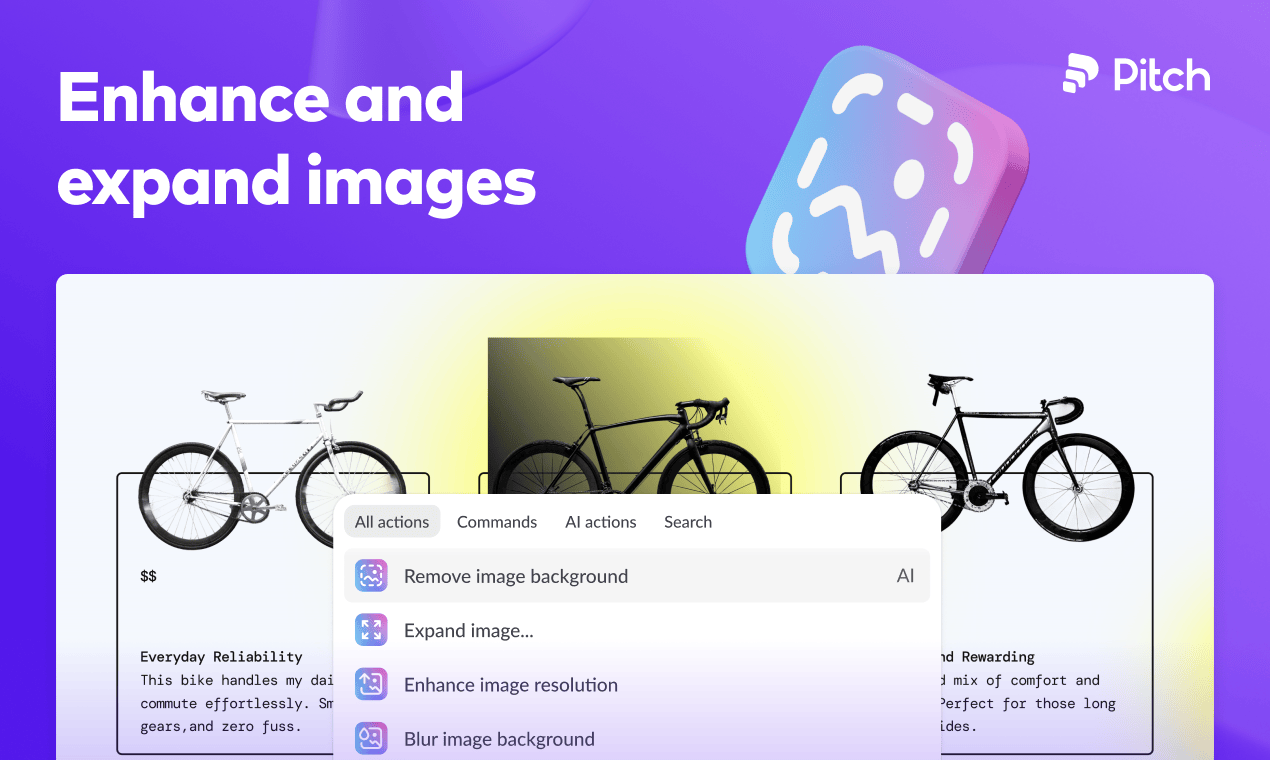Click the Pitch logo icon

tap(1080, 74)
